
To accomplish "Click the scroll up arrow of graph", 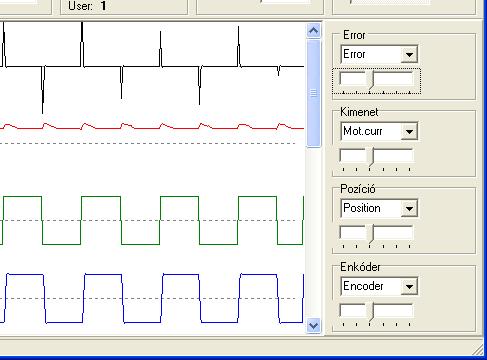I will [x=313, y=31].
